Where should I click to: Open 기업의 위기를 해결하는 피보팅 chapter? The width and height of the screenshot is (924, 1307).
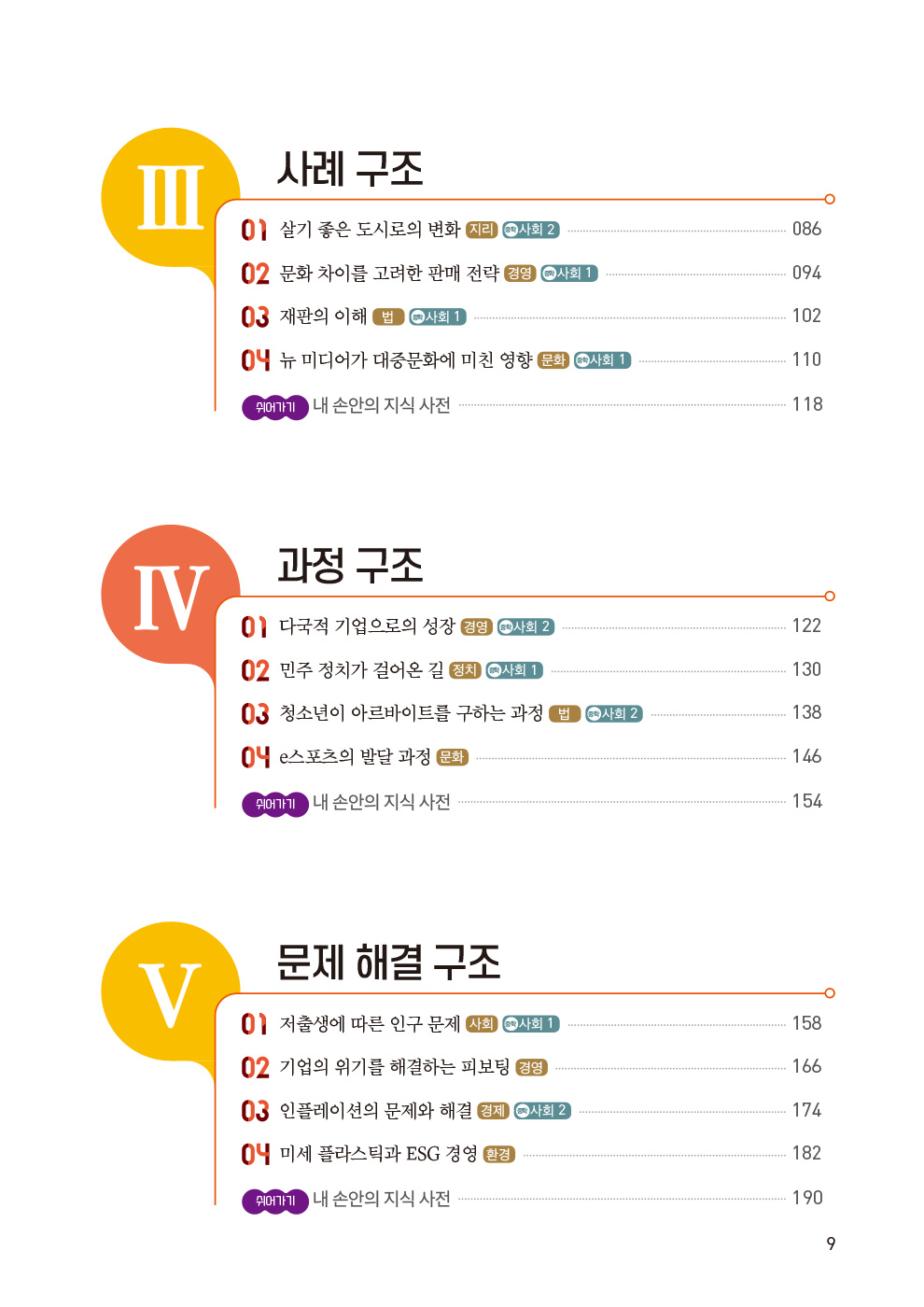point(395,1066)
